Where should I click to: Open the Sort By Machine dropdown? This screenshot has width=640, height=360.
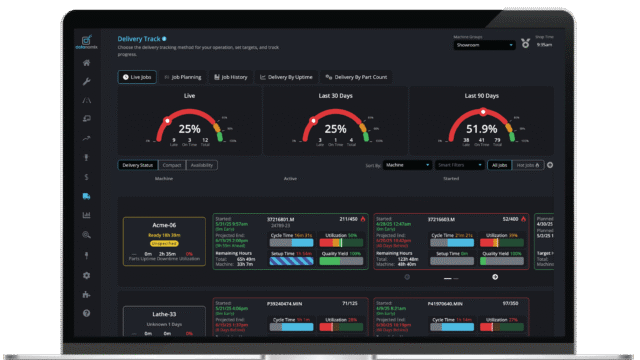[407, 165]
